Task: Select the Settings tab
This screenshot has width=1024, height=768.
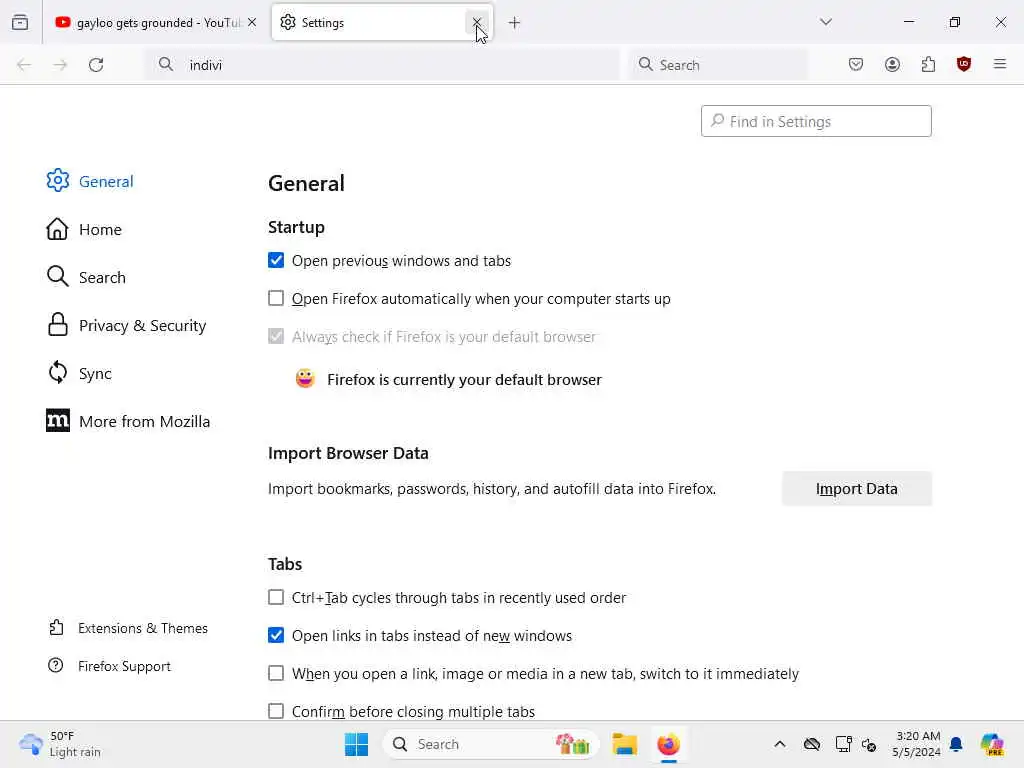Action: click(x=382, y=23)
